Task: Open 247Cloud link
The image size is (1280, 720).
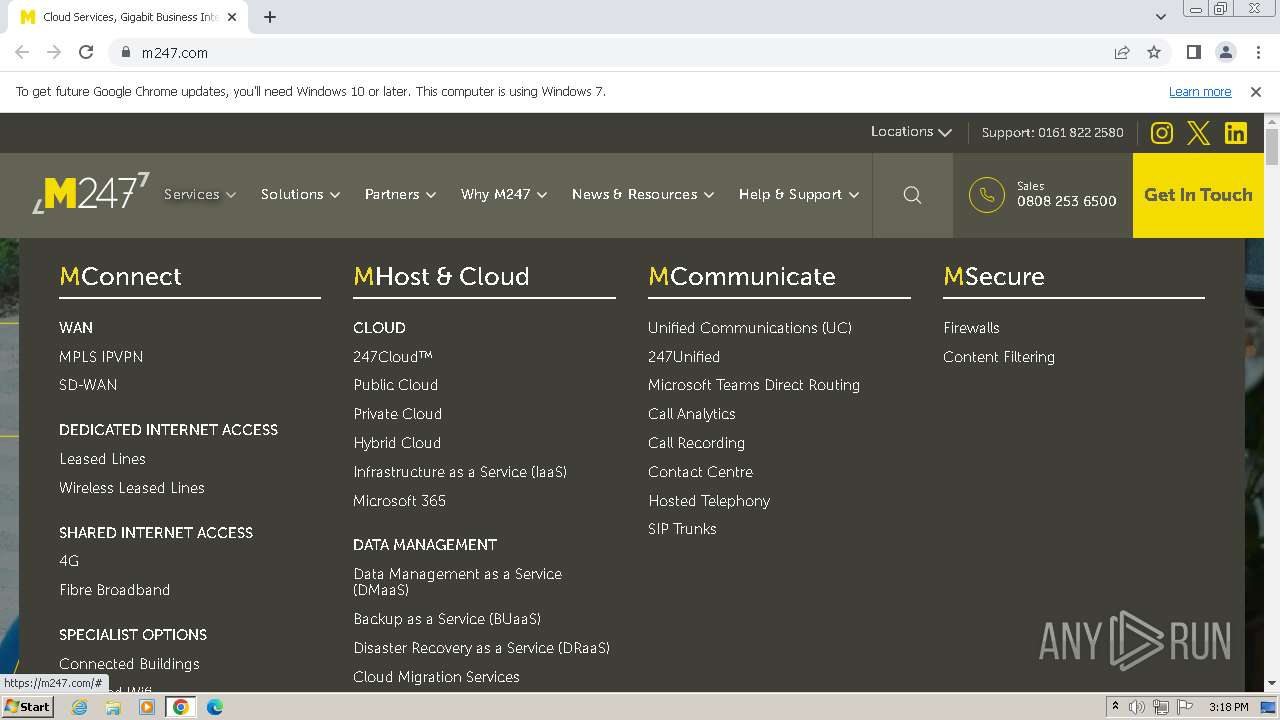Action: pyautogui.click(x=393, y=356)
